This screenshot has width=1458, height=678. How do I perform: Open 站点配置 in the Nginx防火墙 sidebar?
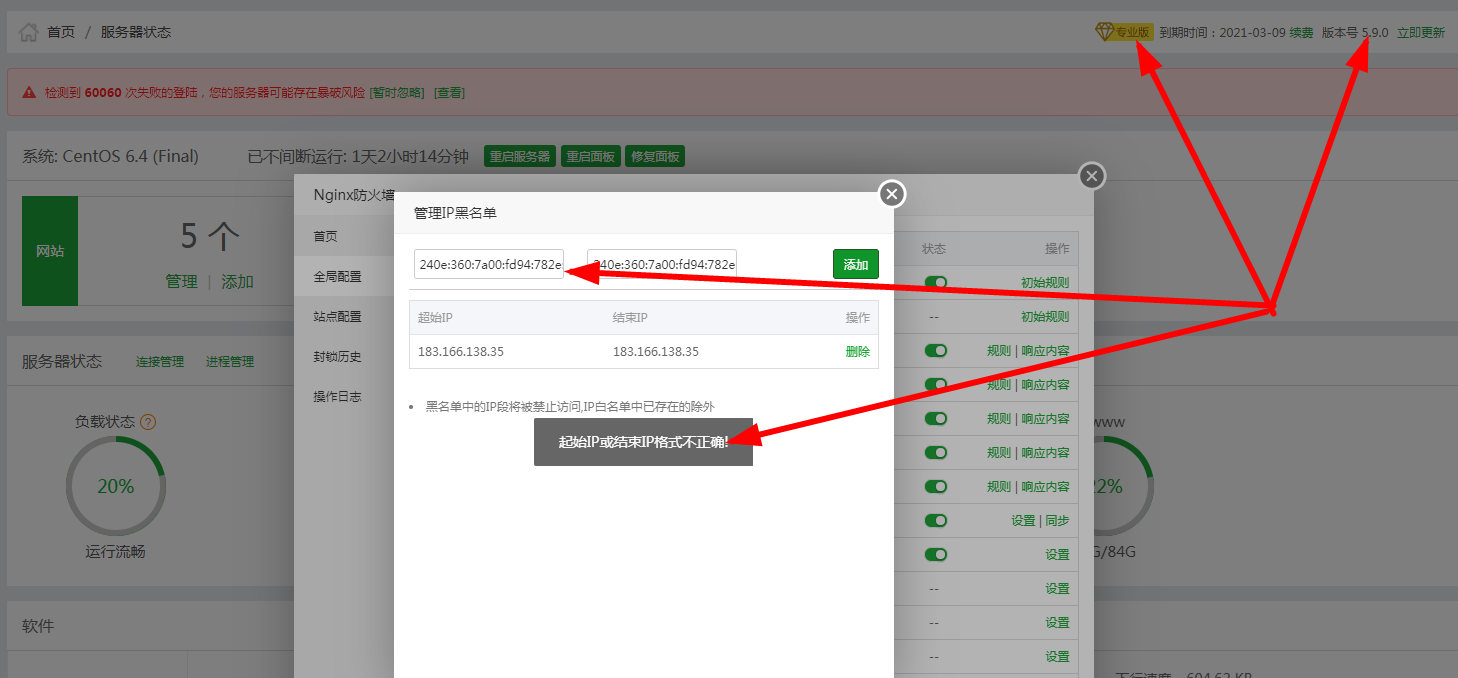[344, 316]
